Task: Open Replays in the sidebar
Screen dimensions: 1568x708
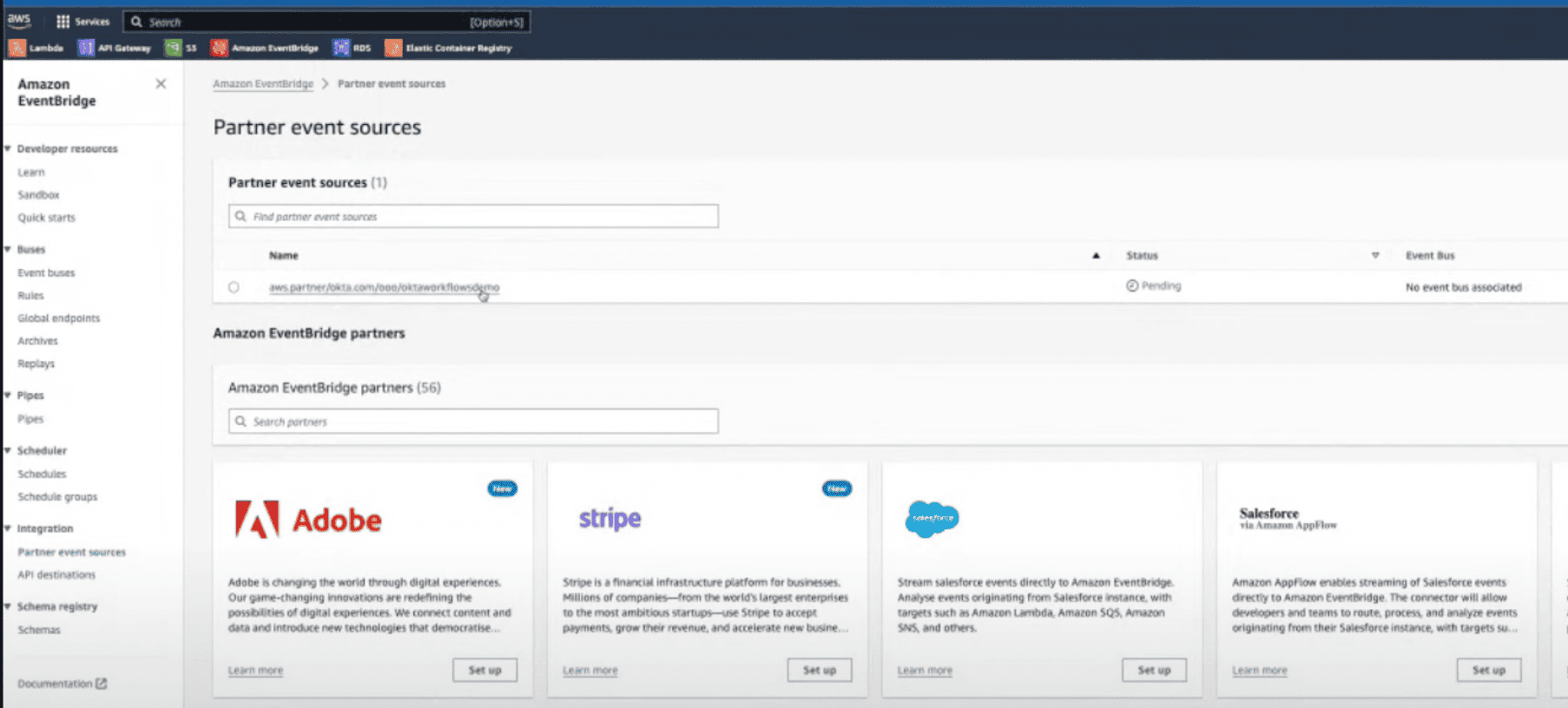Action: pos(36,364)
